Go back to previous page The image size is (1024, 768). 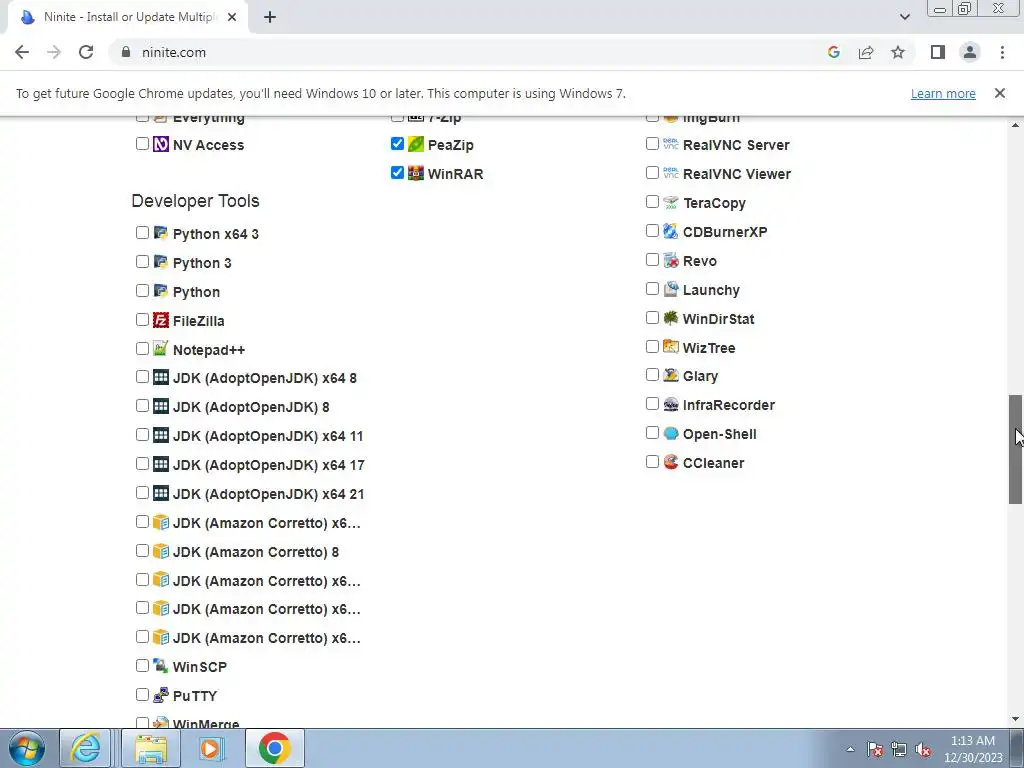click(x=22, y=52)
